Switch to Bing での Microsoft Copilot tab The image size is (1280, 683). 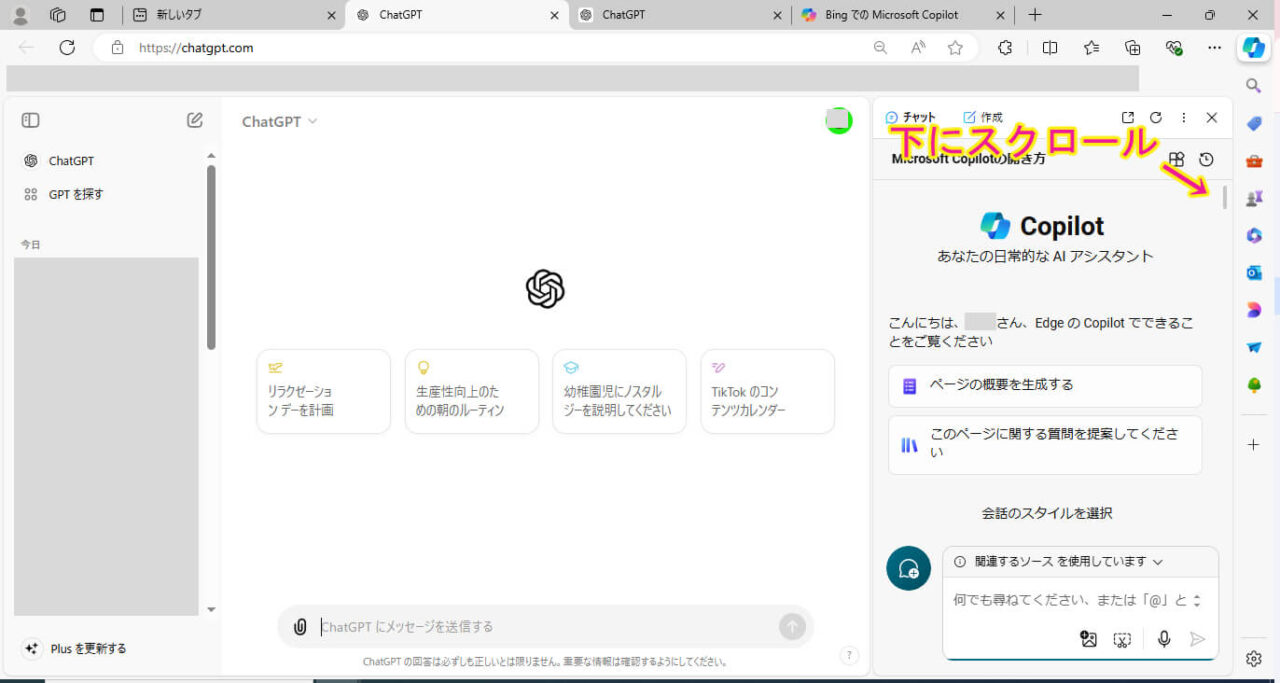(x=903, y=15)
